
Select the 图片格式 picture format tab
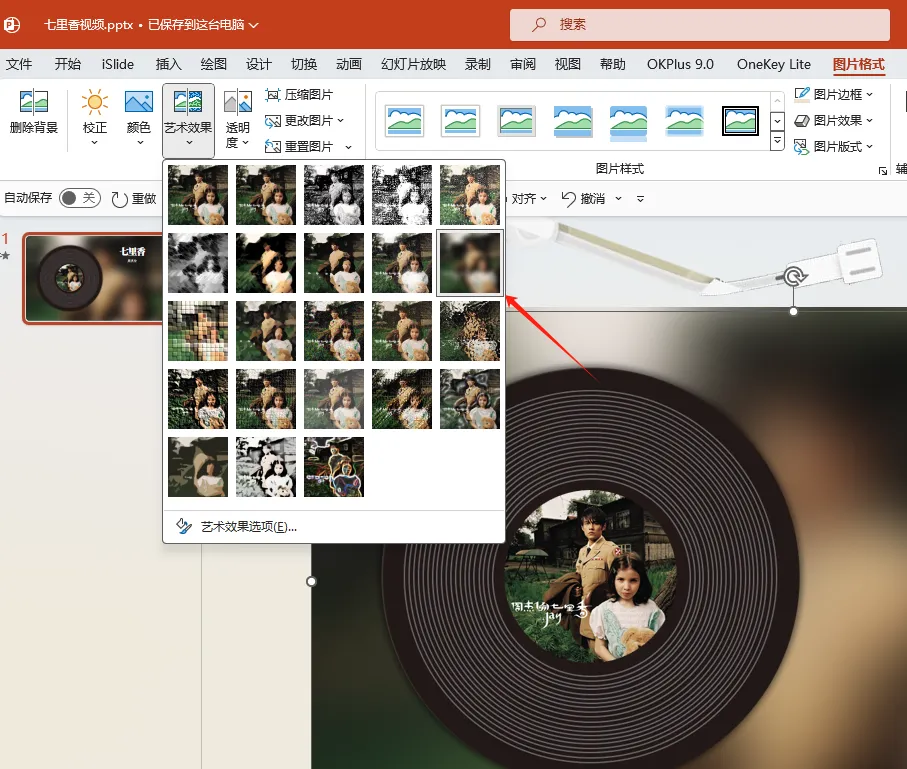click(858, 64)
